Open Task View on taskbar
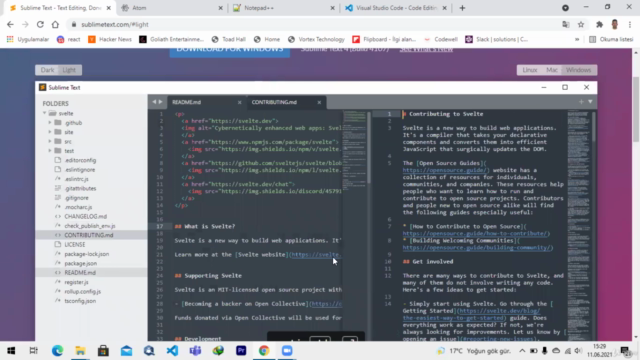640x360 pixels. point(33,351)
